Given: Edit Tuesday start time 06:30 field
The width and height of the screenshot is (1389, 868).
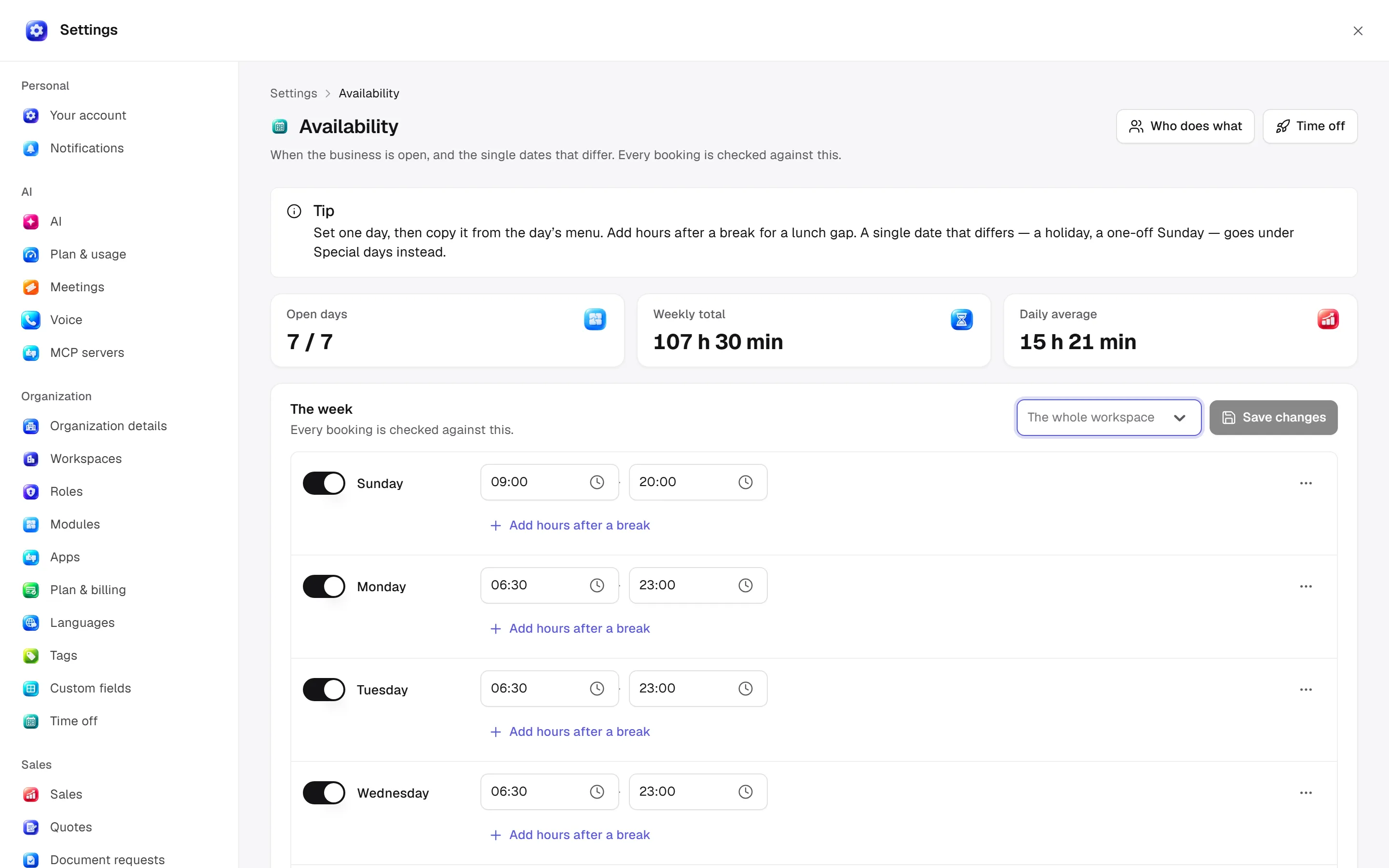Looking at the screenshot, I should point(549,688).
